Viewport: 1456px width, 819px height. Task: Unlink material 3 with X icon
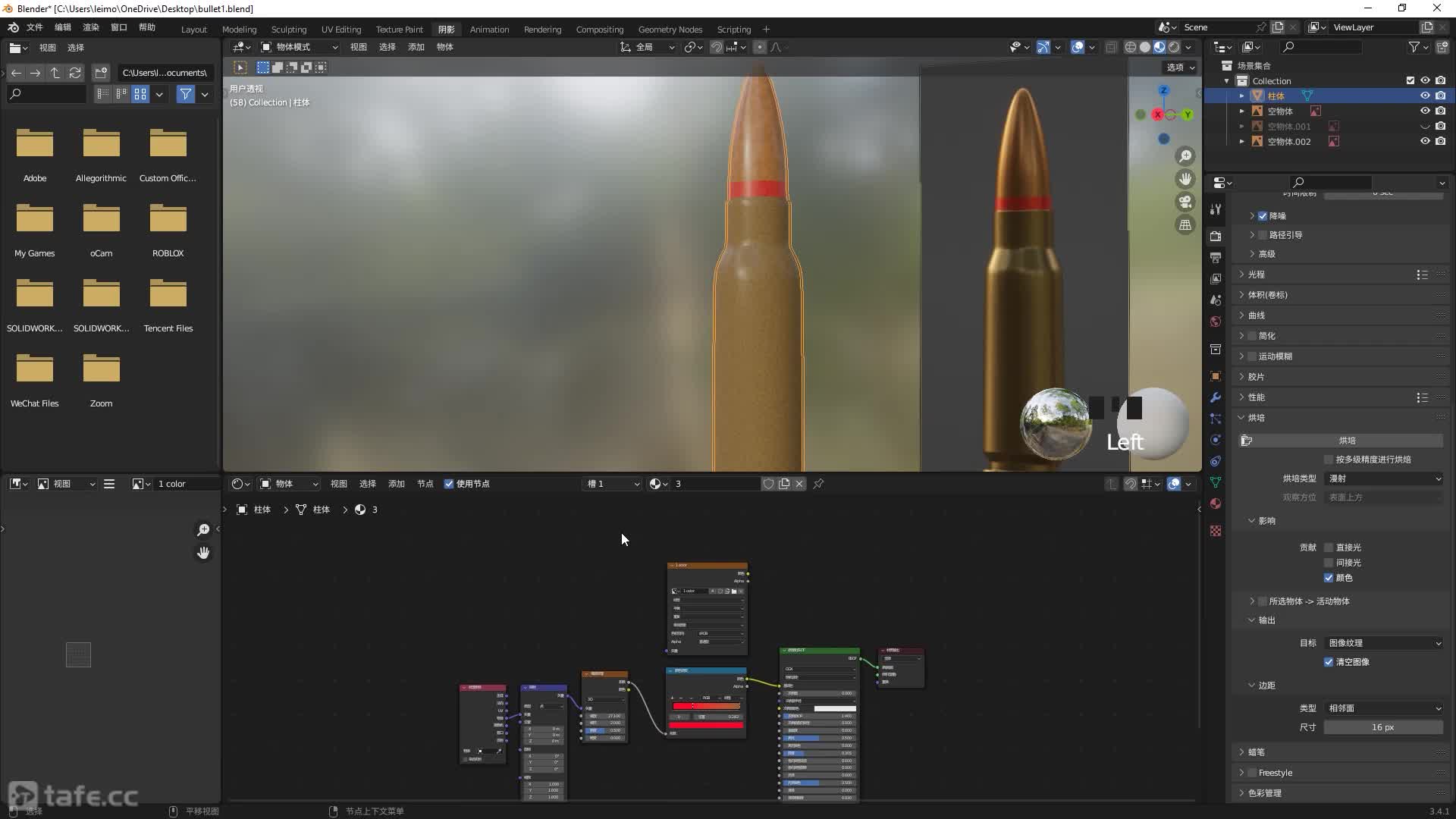click(x=799, y=484)
